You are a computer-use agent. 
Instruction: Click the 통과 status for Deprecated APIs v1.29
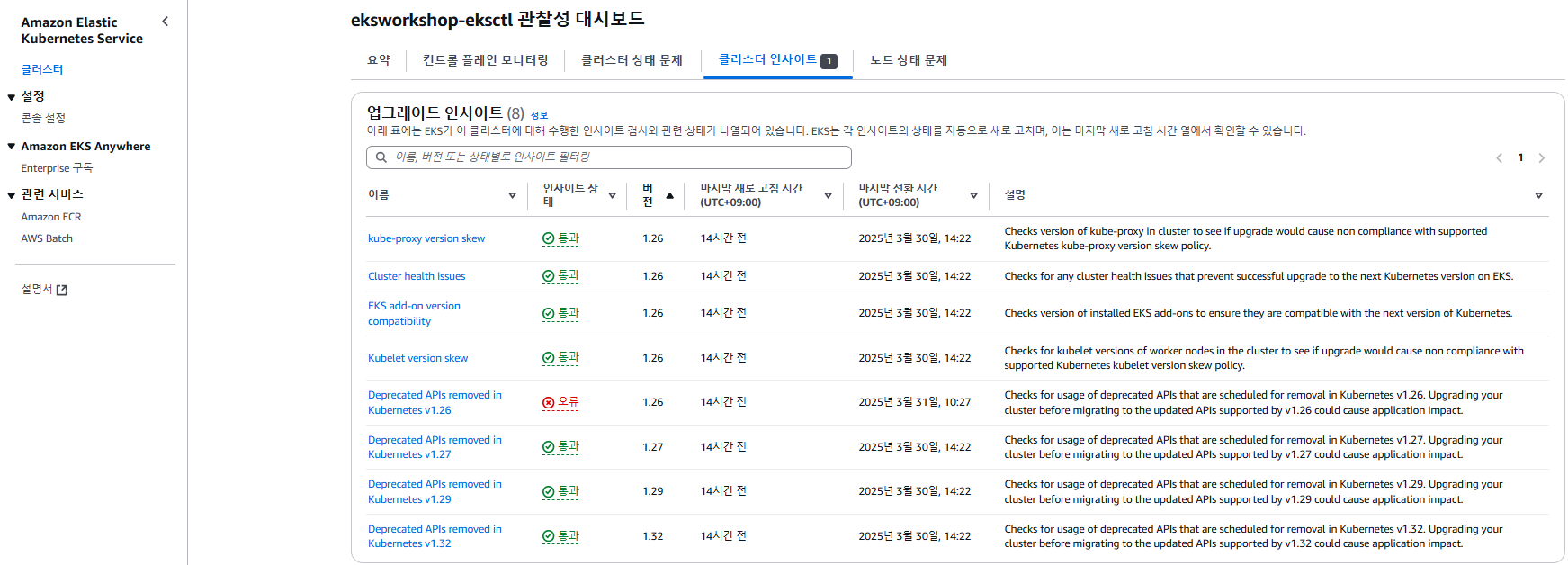coord(560,491)
